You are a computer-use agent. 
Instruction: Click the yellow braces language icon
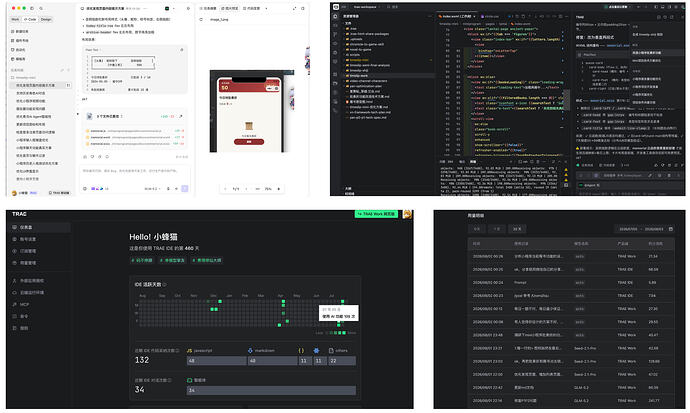(x=301, y=351)
